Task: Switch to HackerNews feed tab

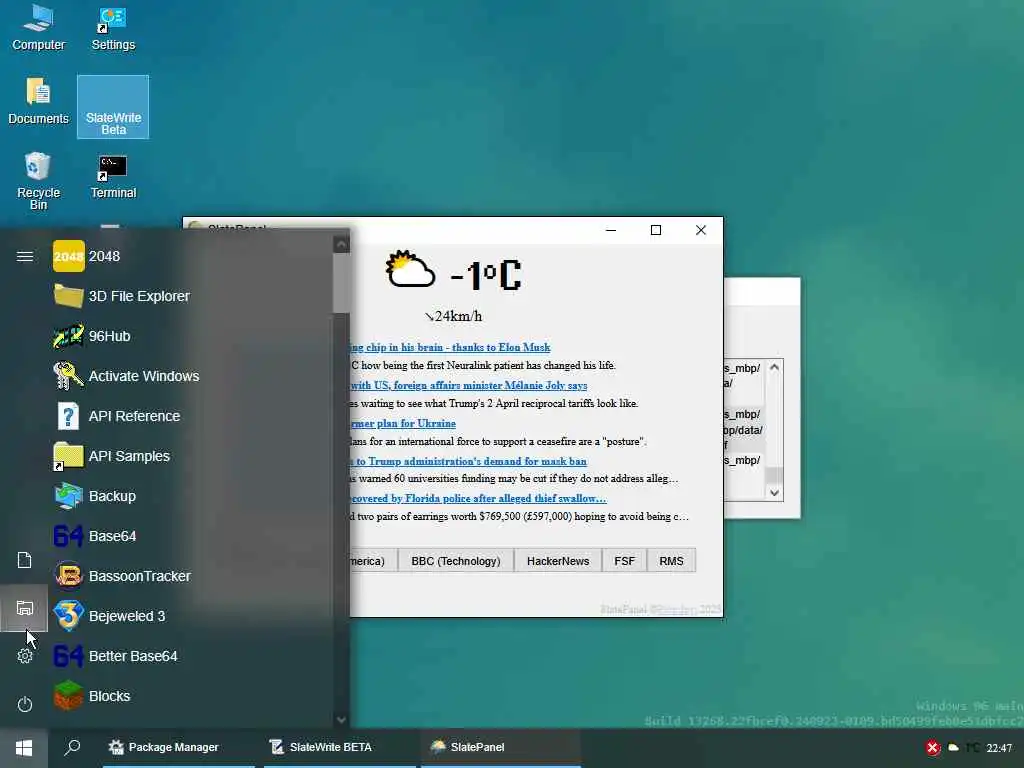Action: 558,561
